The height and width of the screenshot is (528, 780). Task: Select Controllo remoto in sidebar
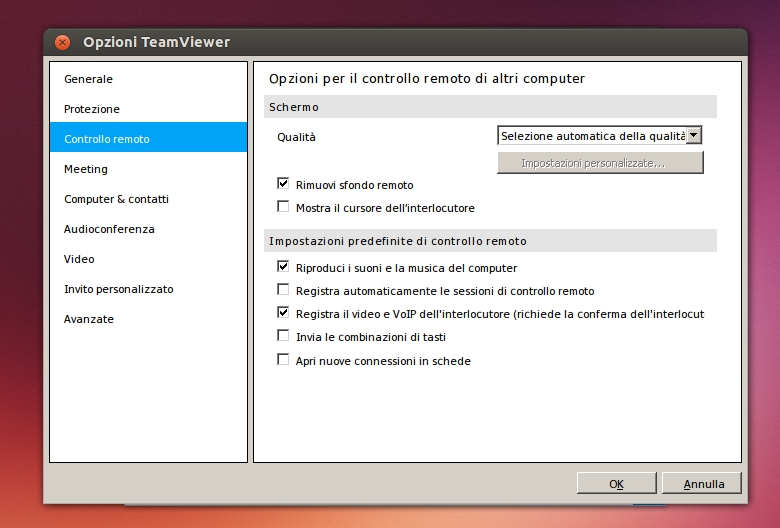[148, 139]
